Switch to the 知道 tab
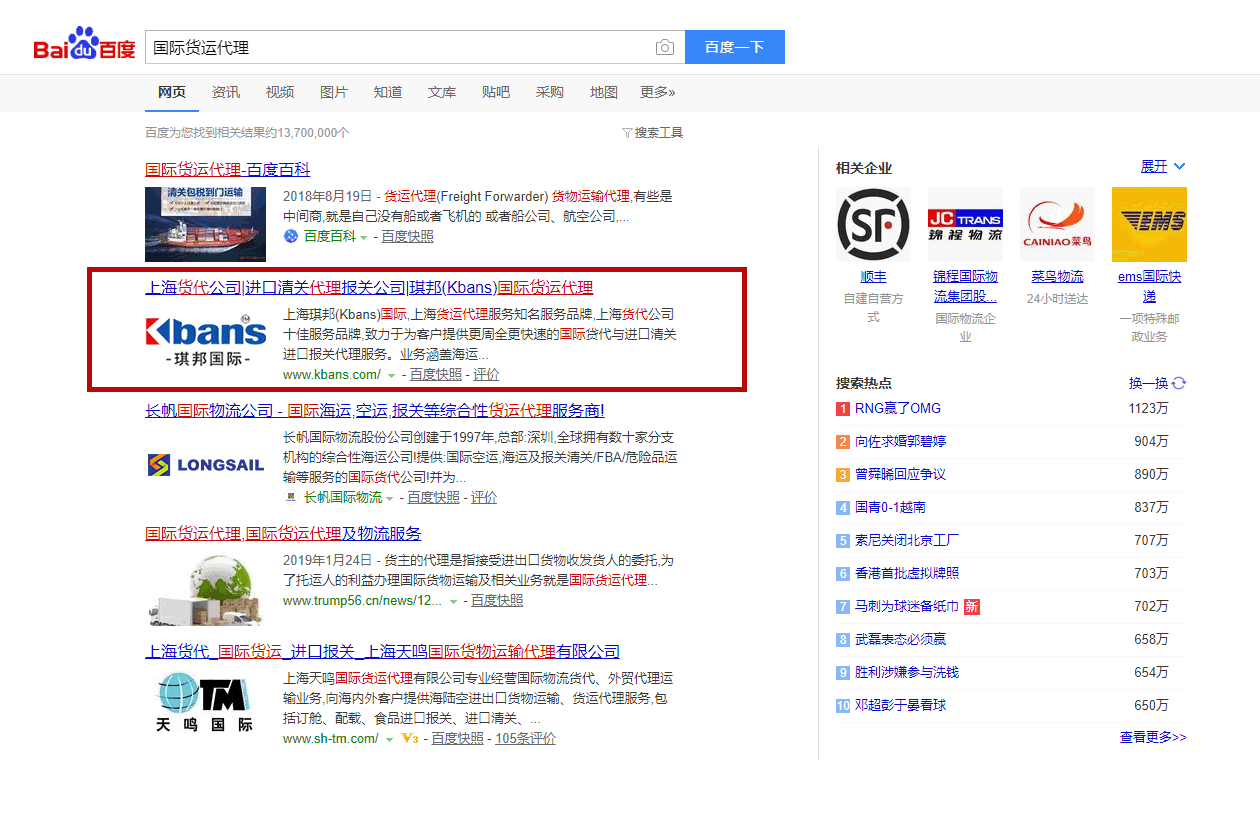 point(388,92)
